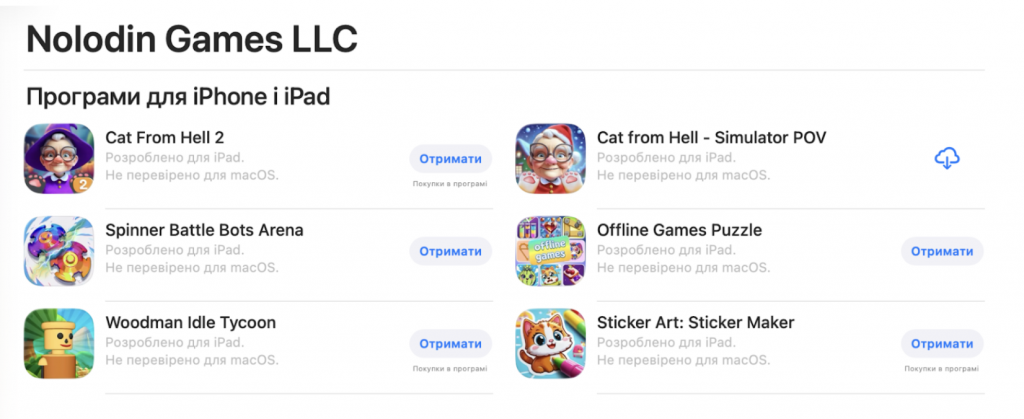Get the Sticker Art: Sticker Maker app
1024x419 pixels.
pos(942,344)
